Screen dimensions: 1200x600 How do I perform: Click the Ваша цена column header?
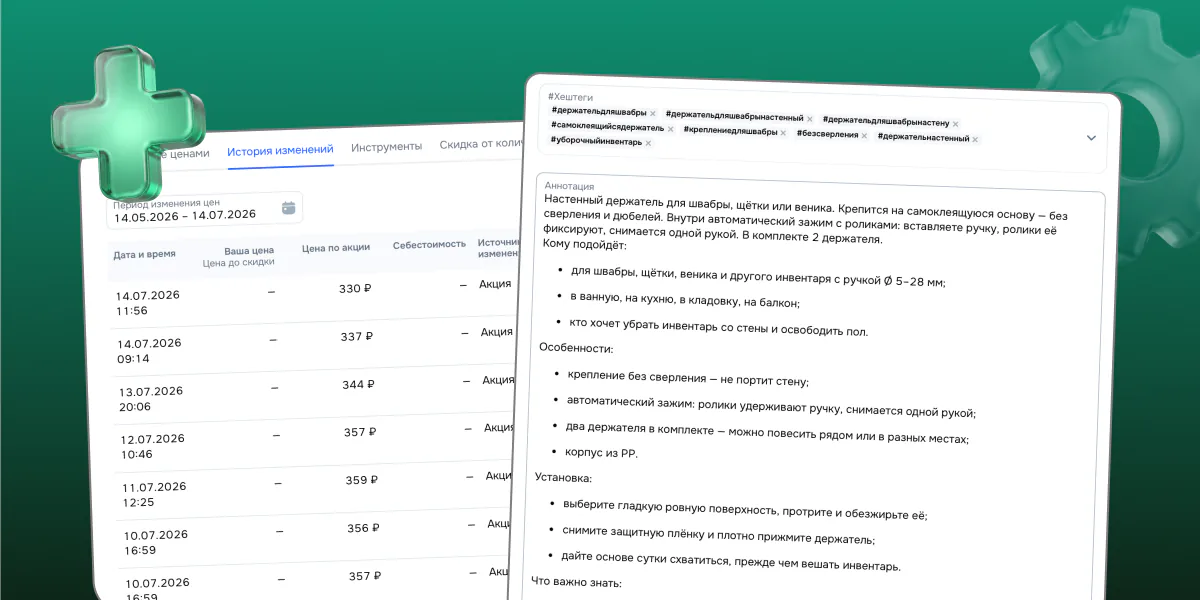tap(249, 250)
